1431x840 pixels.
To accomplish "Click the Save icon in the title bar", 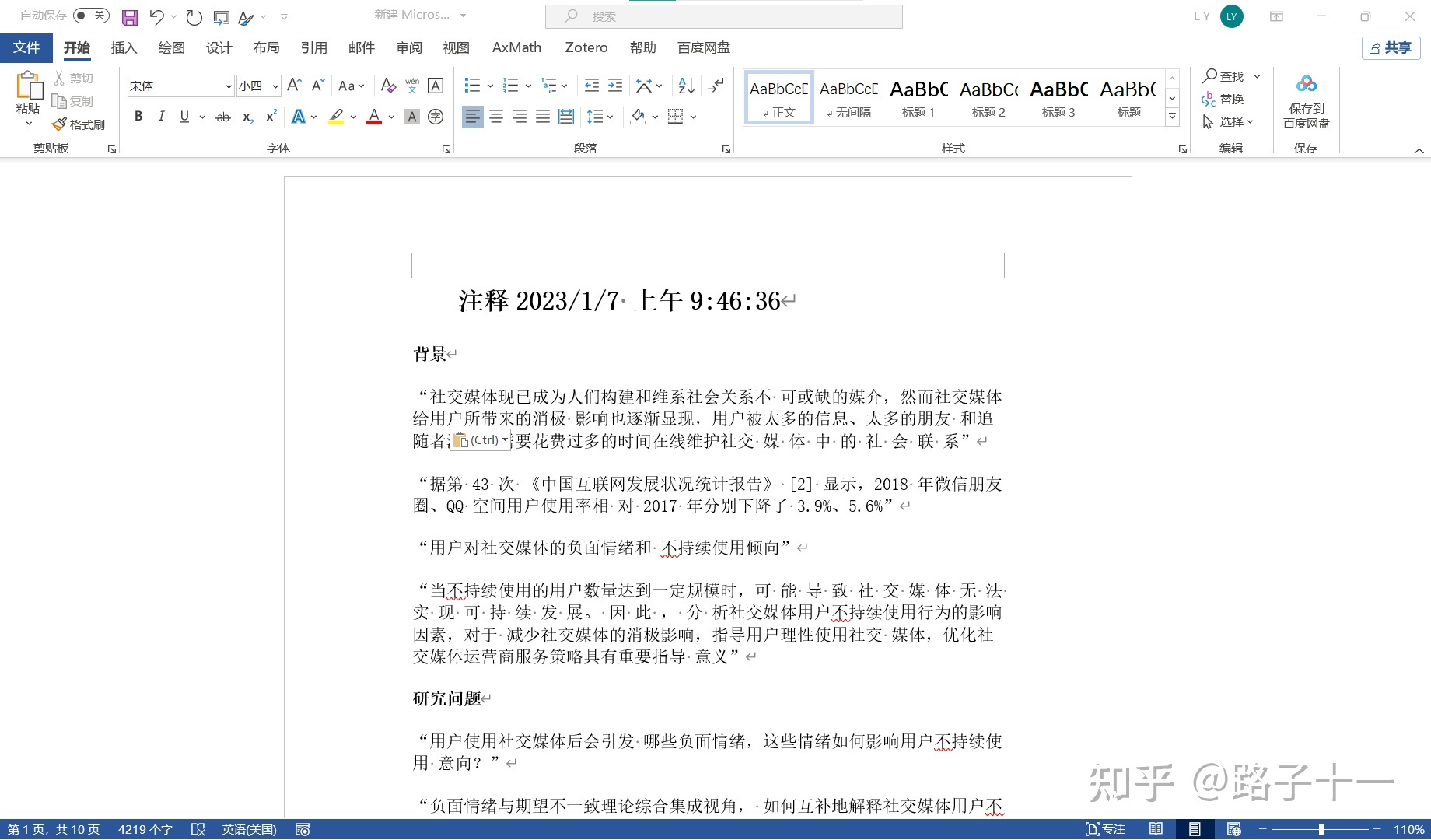I will pos(130,17).
